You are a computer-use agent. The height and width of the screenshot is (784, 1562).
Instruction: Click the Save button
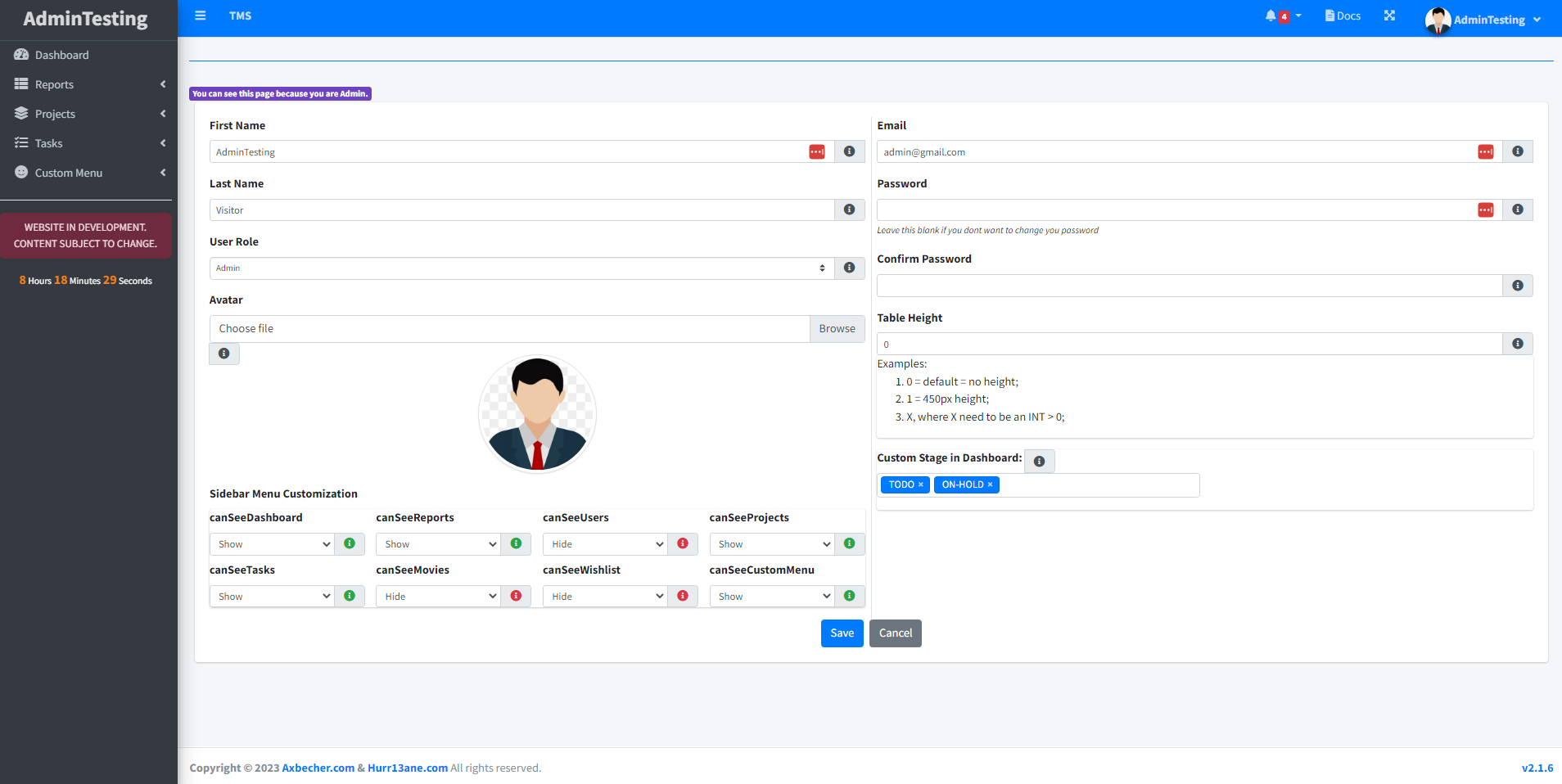point(842,633)
